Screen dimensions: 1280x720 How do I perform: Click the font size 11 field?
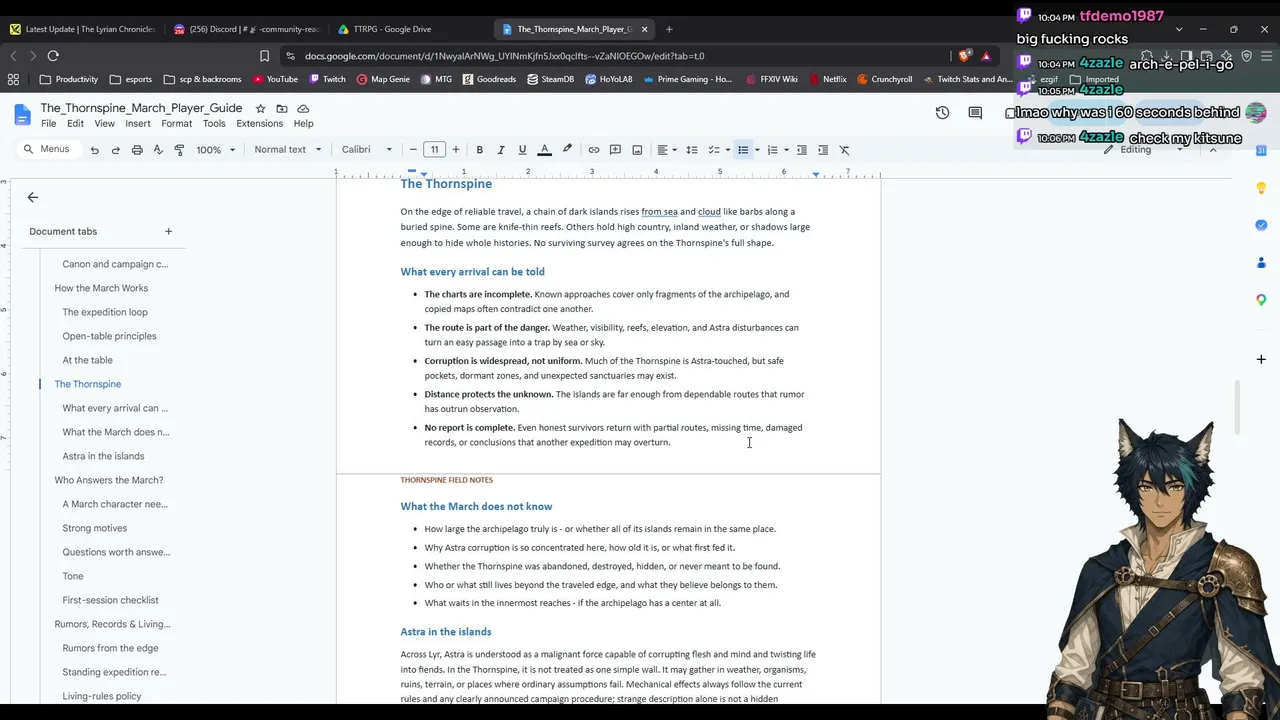[x=434, y=150]
